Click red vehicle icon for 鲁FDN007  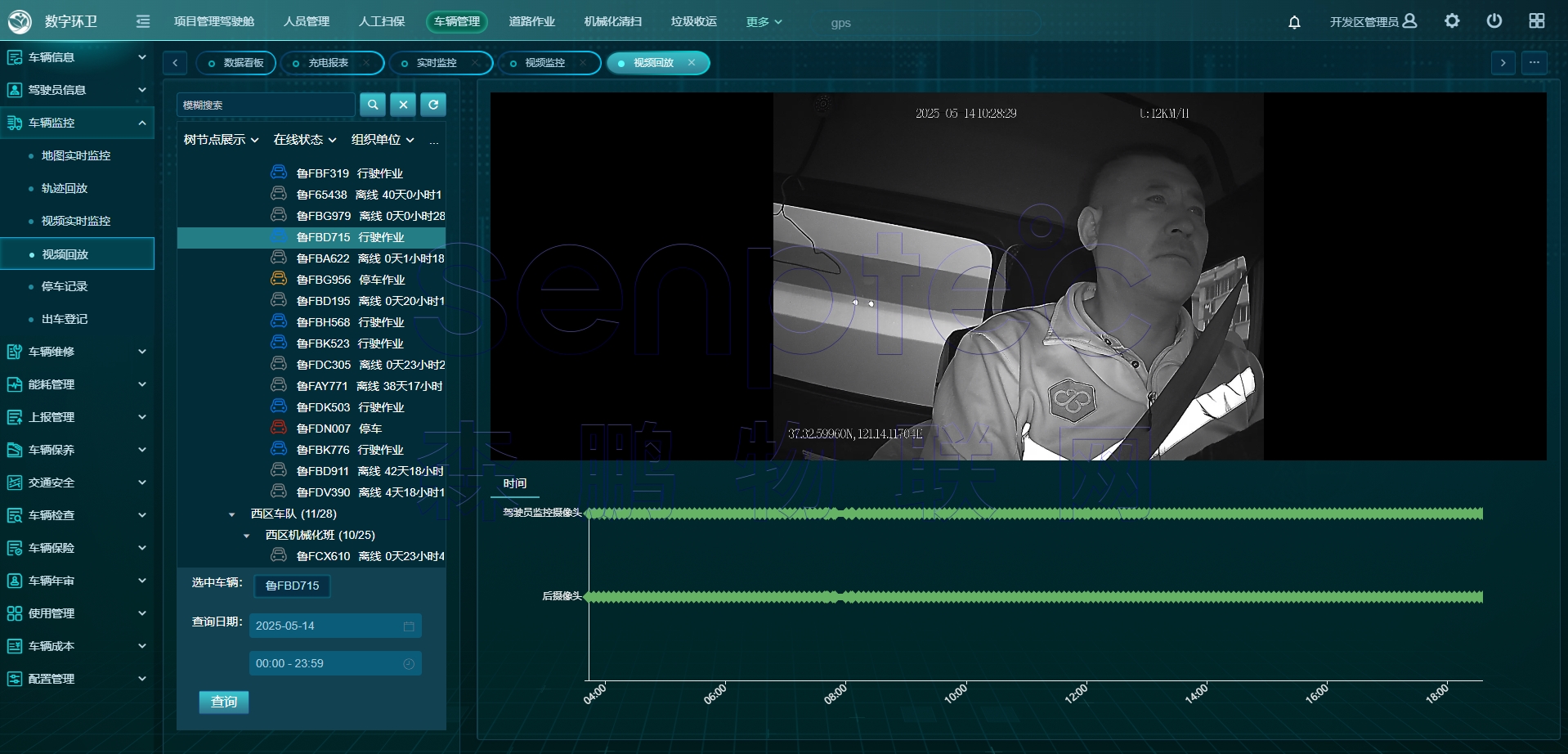[279, 427]
